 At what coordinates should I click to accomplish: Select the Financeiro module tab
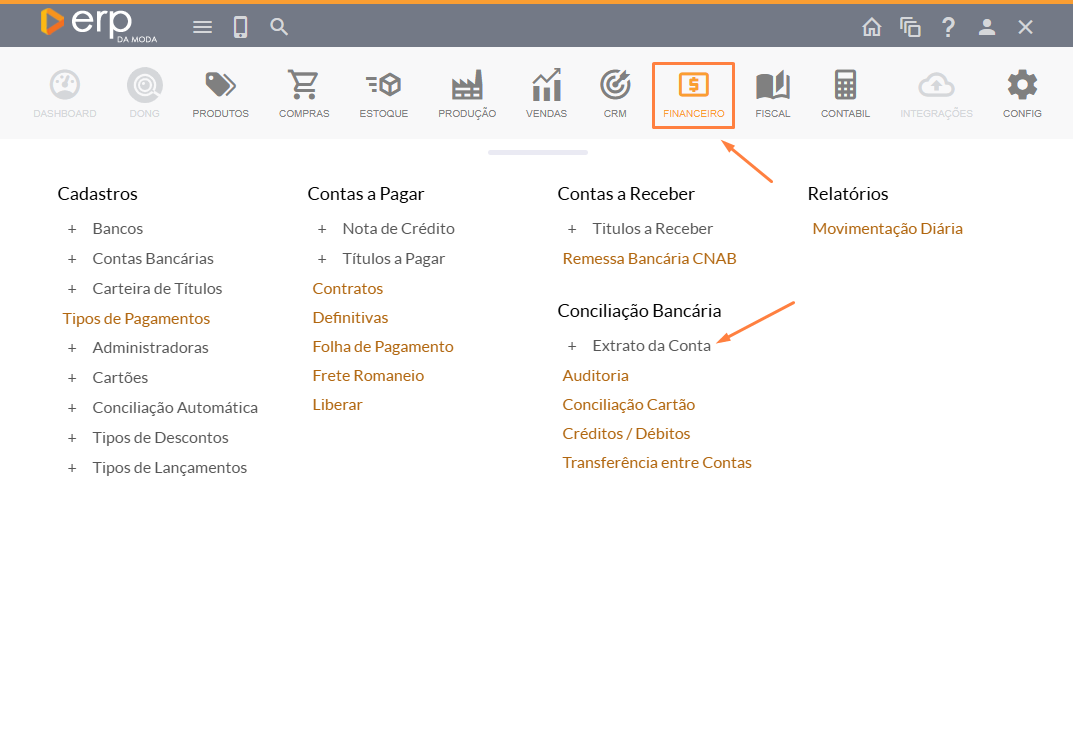click(x=693, y=95)
